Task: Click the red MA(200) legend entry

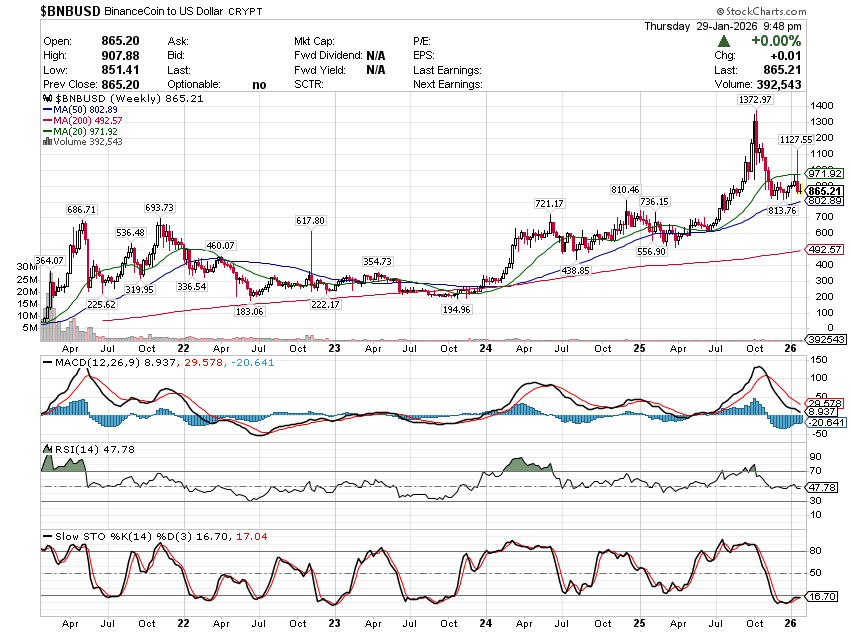Action: [x=82, y=122]
